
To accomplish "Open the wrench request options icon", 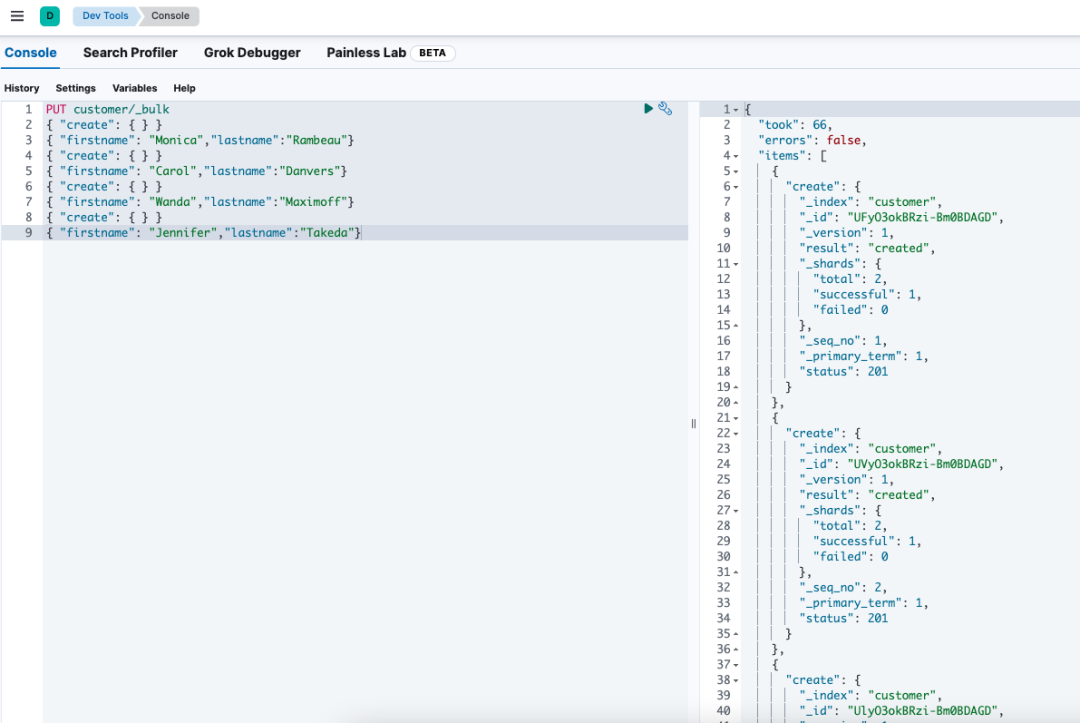I will [x=665, y=108].
